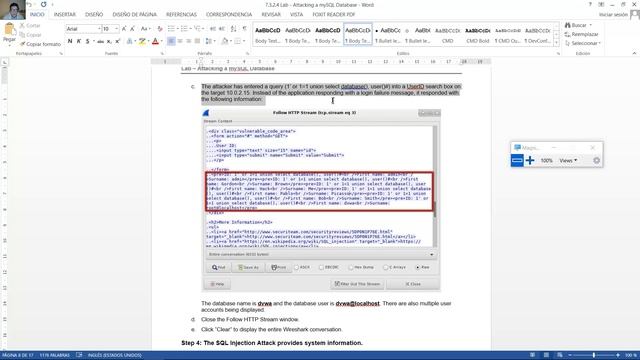The image size is (640, 360).
Task: Click the font color red A swatch
Action: [155, 41]
